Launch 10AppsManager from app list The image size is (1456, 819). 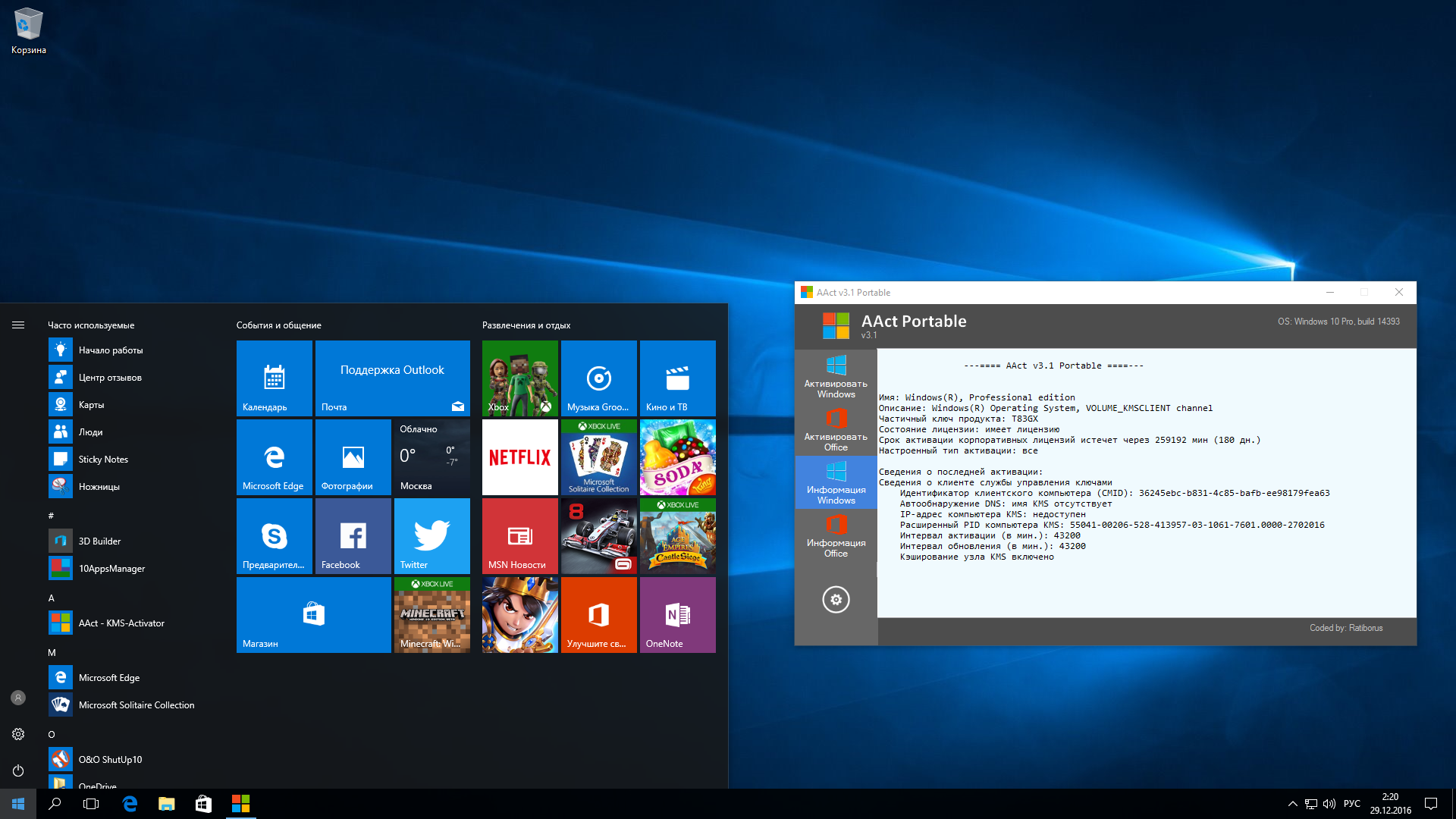(x=129, y=569)
